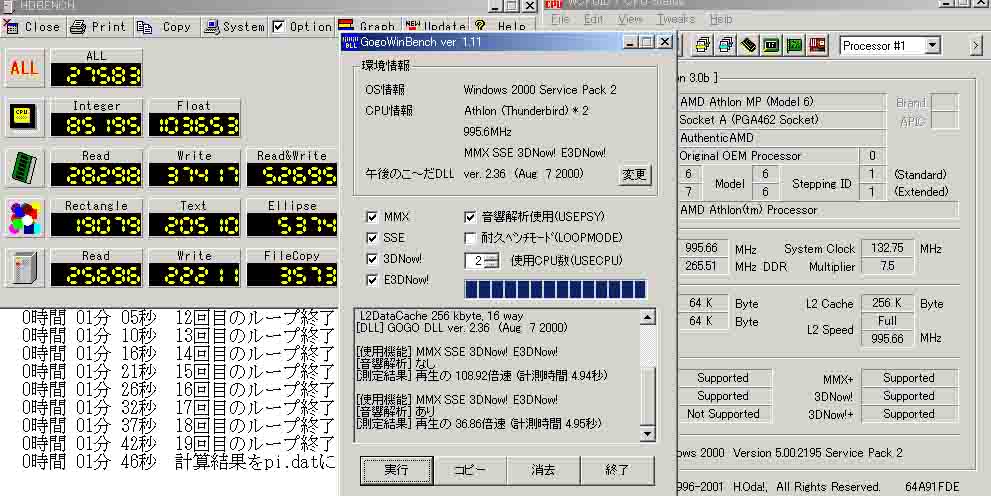Click the colored shapes video icon in HDBENCH

[24, 218]
